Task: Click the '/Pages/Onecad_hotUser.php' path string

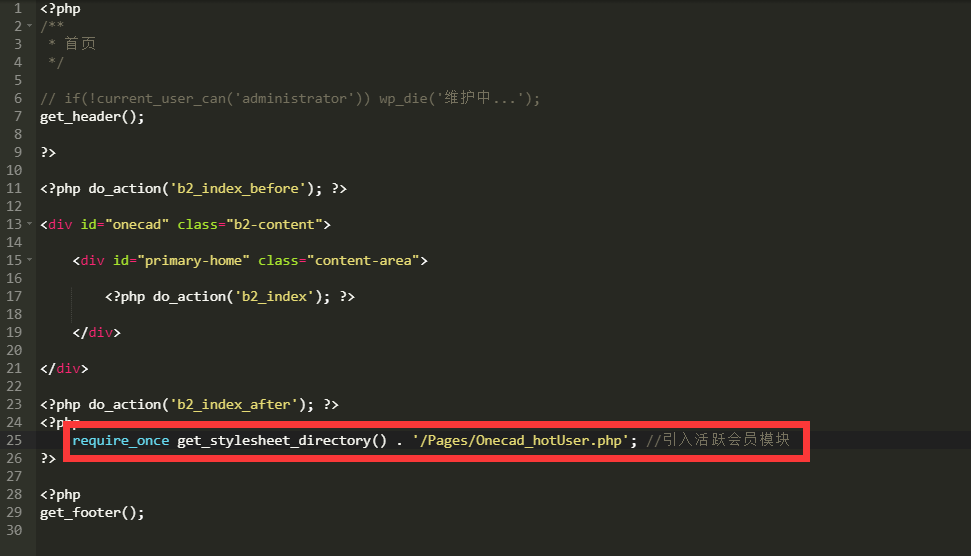Action: pyautogui.click(x=520, y=440)
